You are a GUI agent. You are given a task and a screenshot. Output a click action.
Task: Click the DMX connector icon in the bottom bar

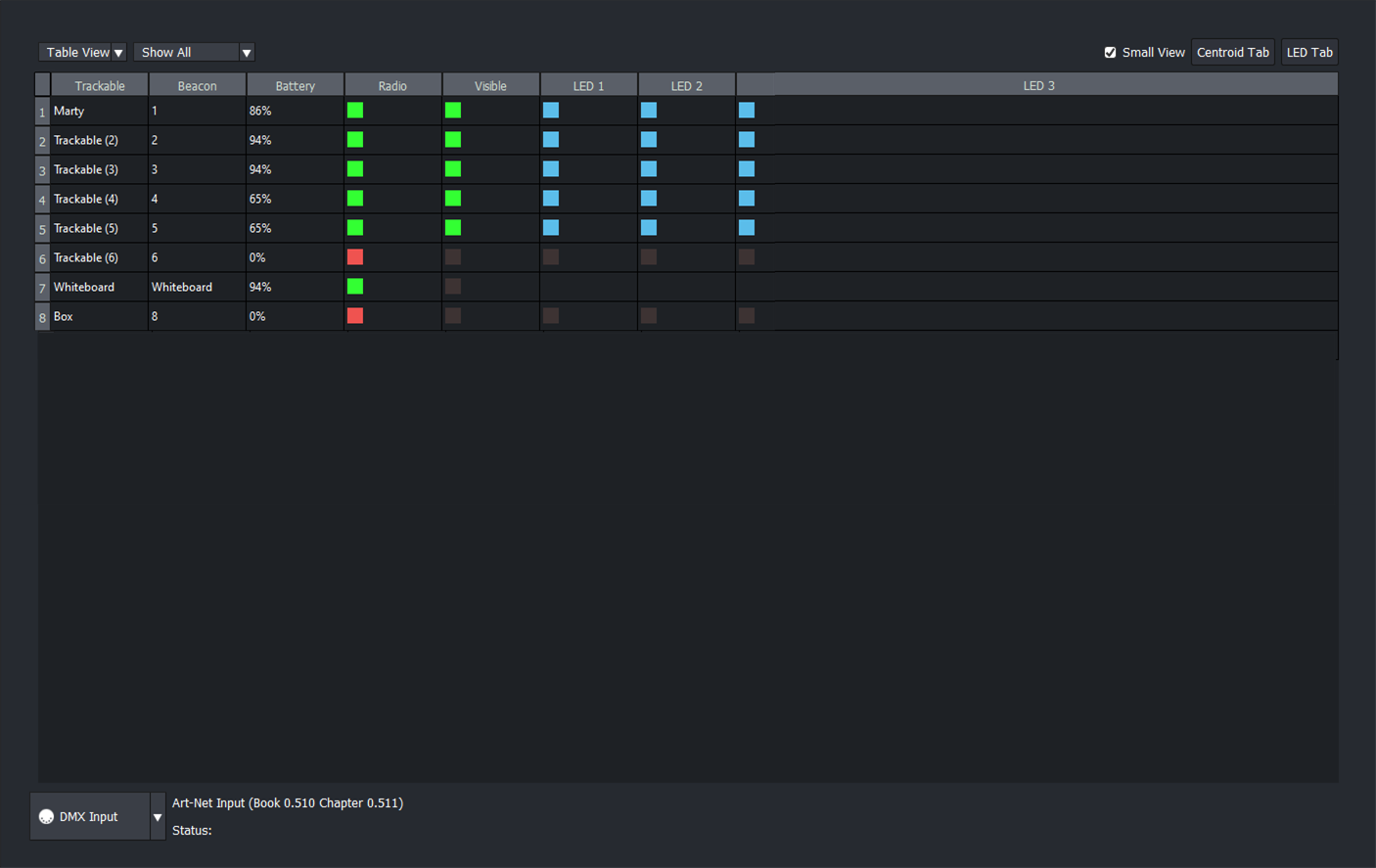[x=46, y=815]
